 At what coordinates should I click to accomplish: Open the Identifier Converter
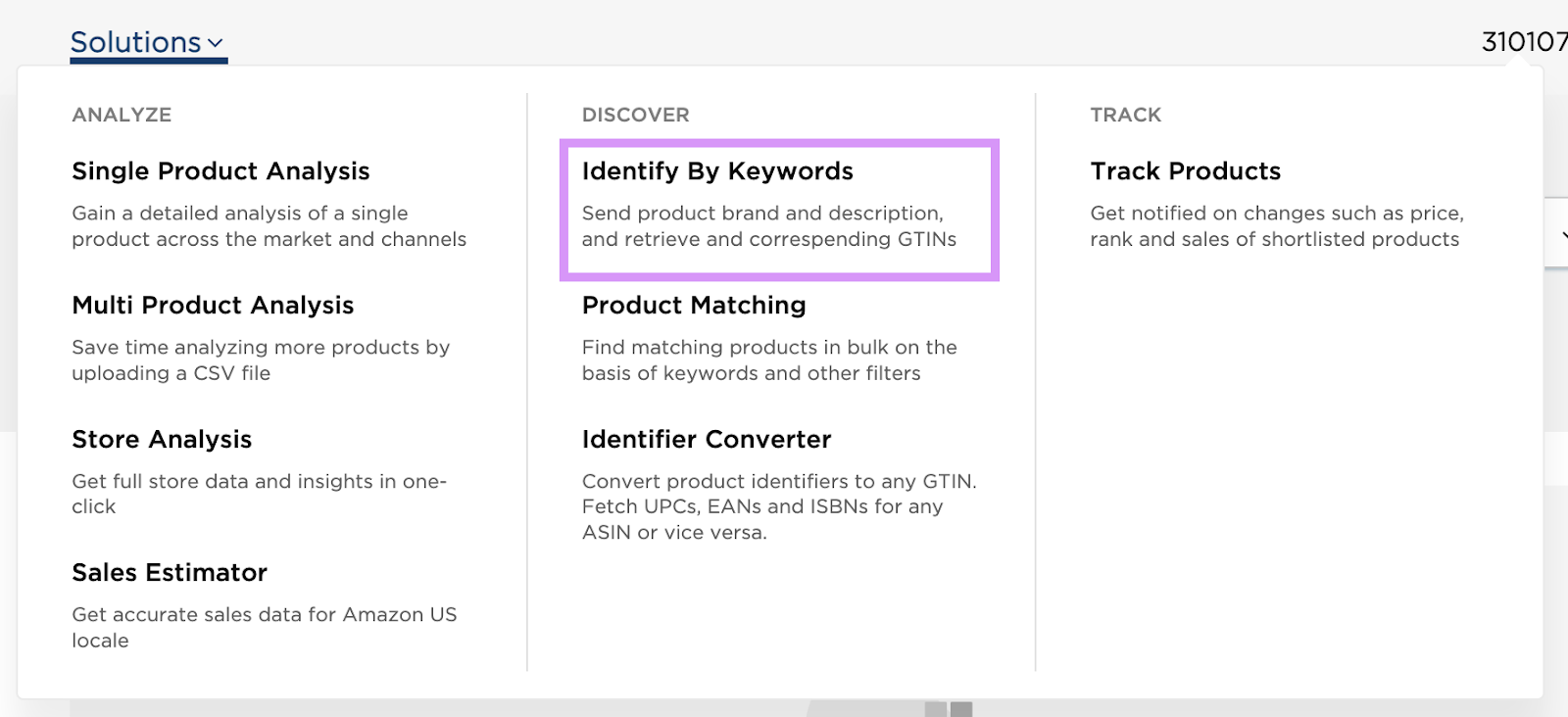(x=706, y=439)
